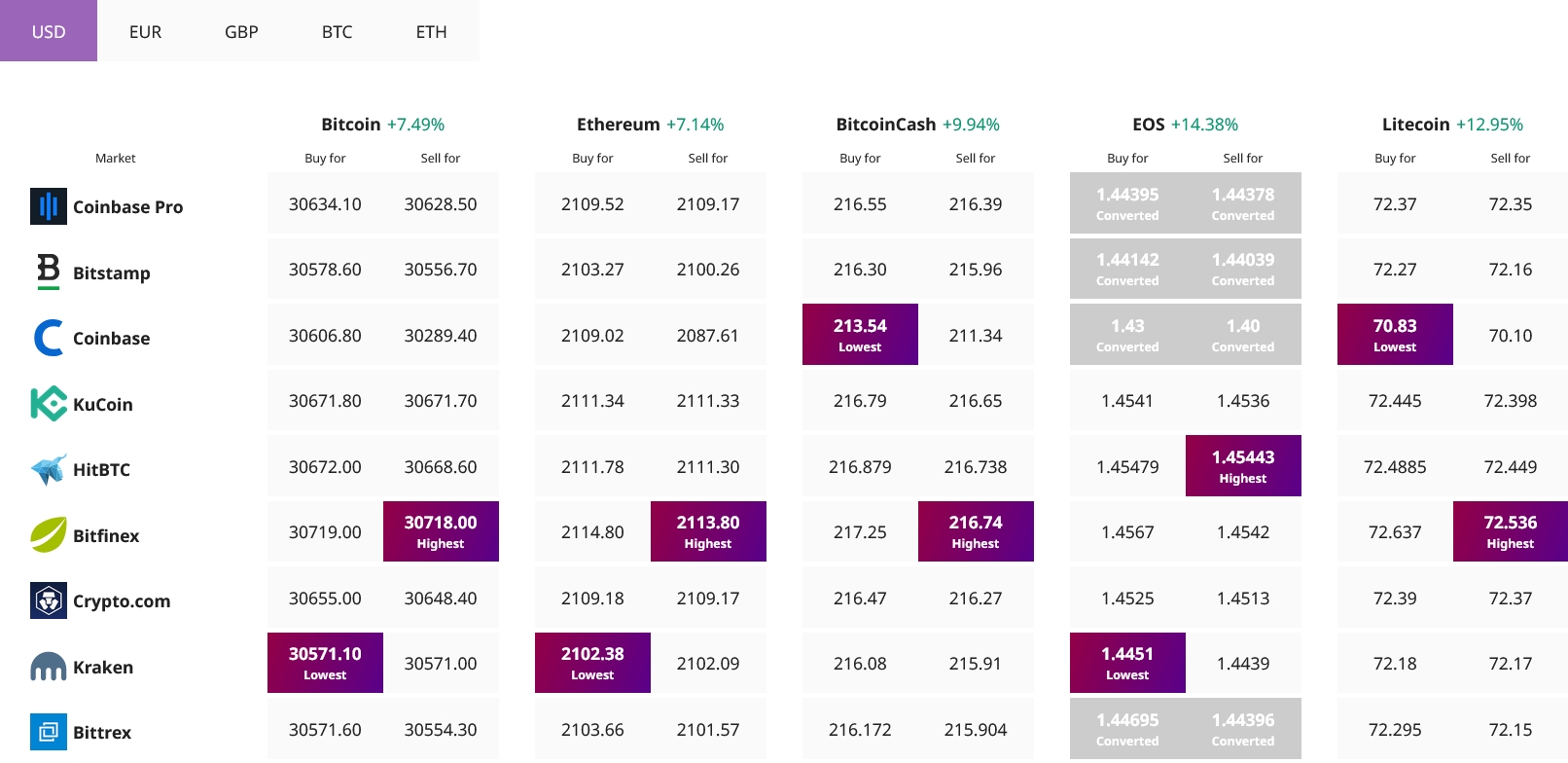Open the Coinbase market name link
Viewport: 1568px width, 763px height.
pos(112,339)
